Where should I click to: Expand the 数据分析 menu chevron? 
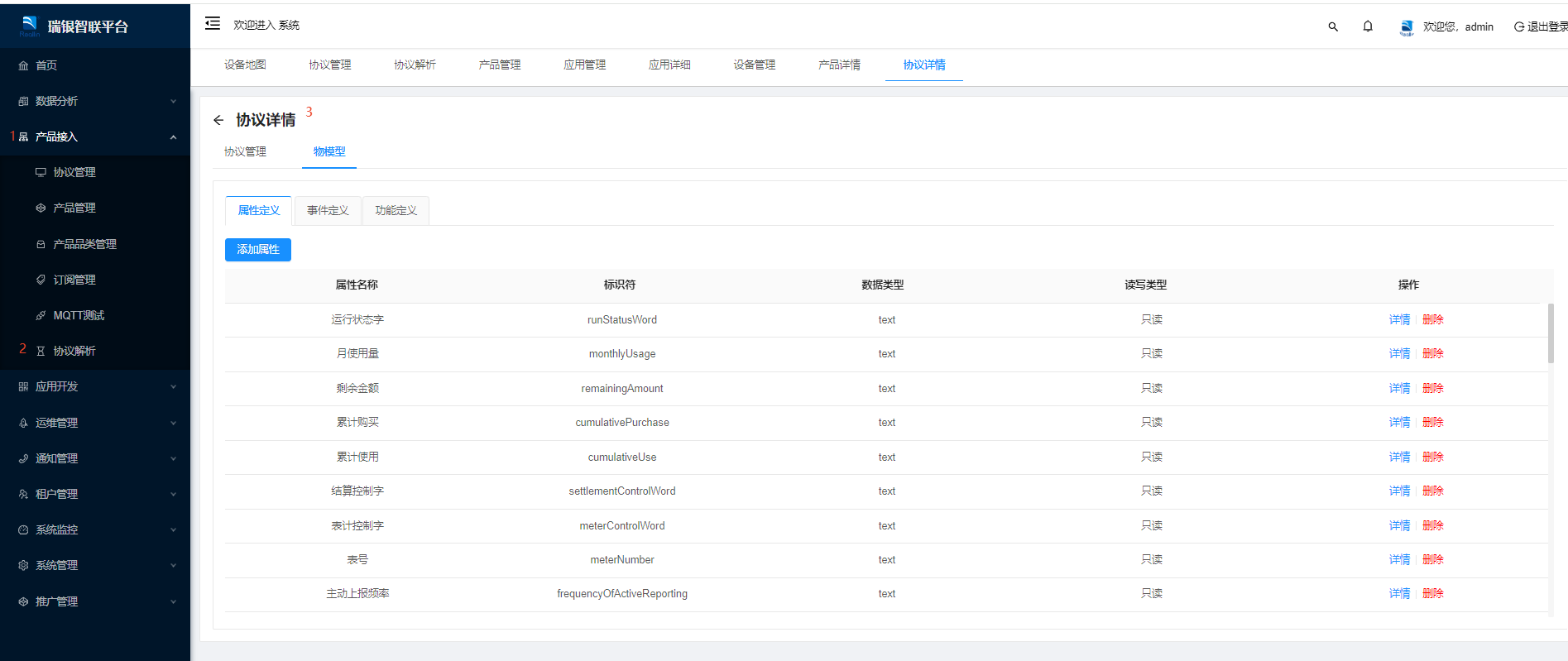173,101
